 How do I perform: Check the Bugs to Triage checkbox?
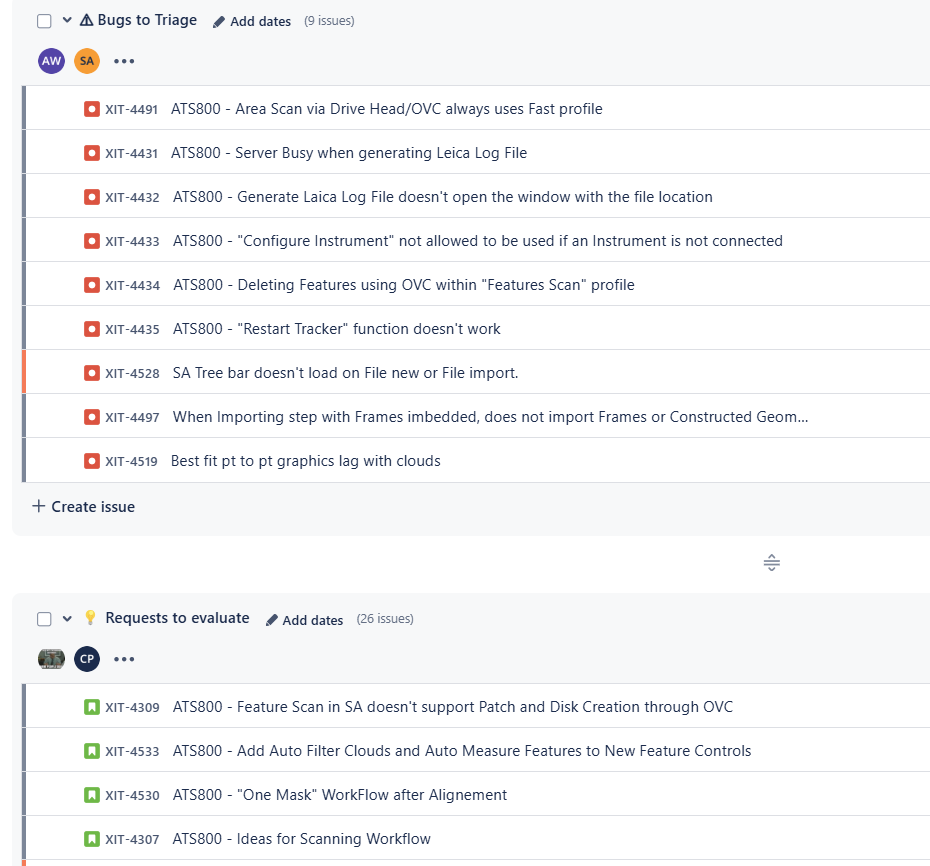click(x=44, y=21)
